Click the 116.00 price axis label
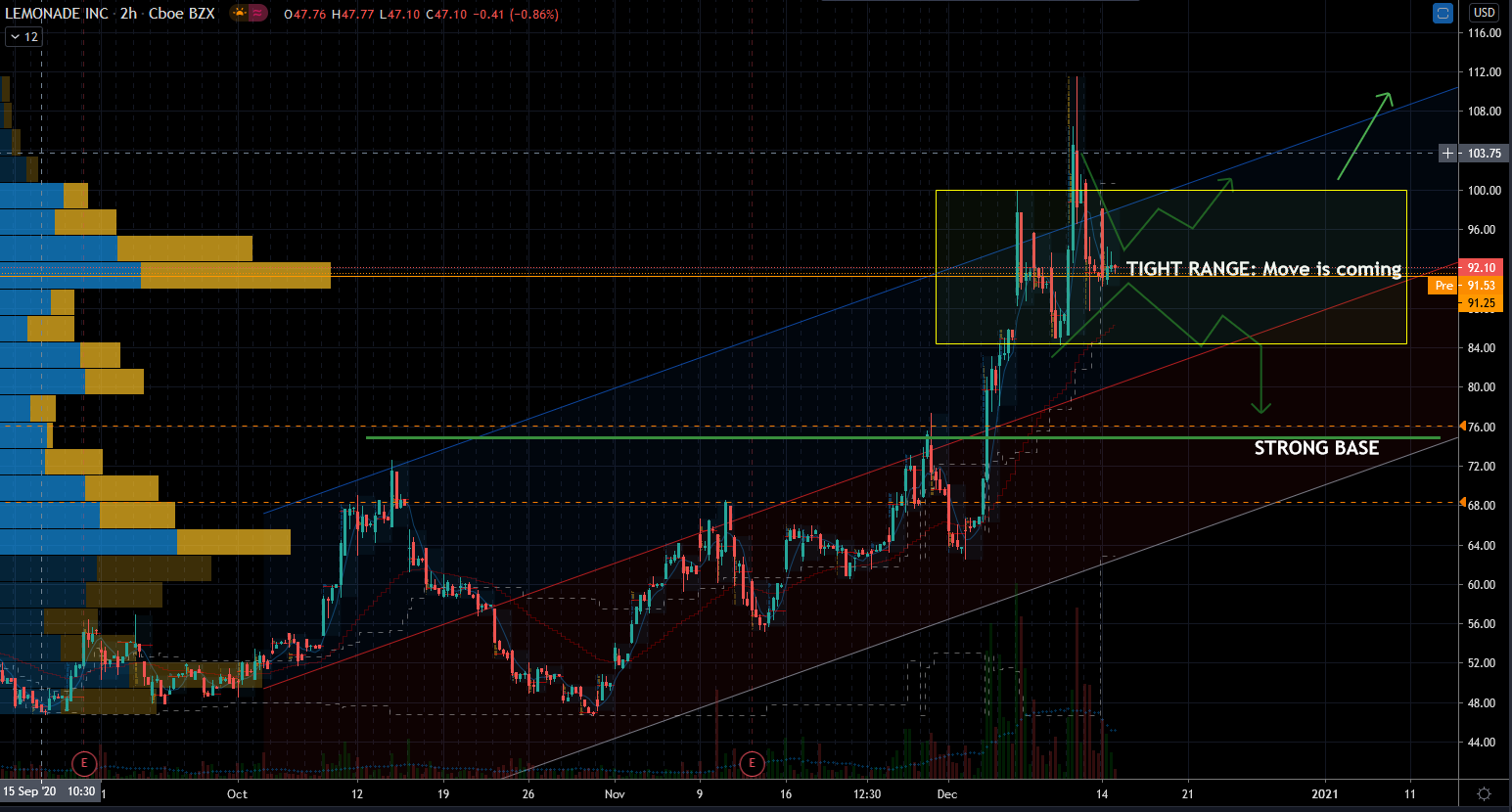 (x=1484, y=33)
